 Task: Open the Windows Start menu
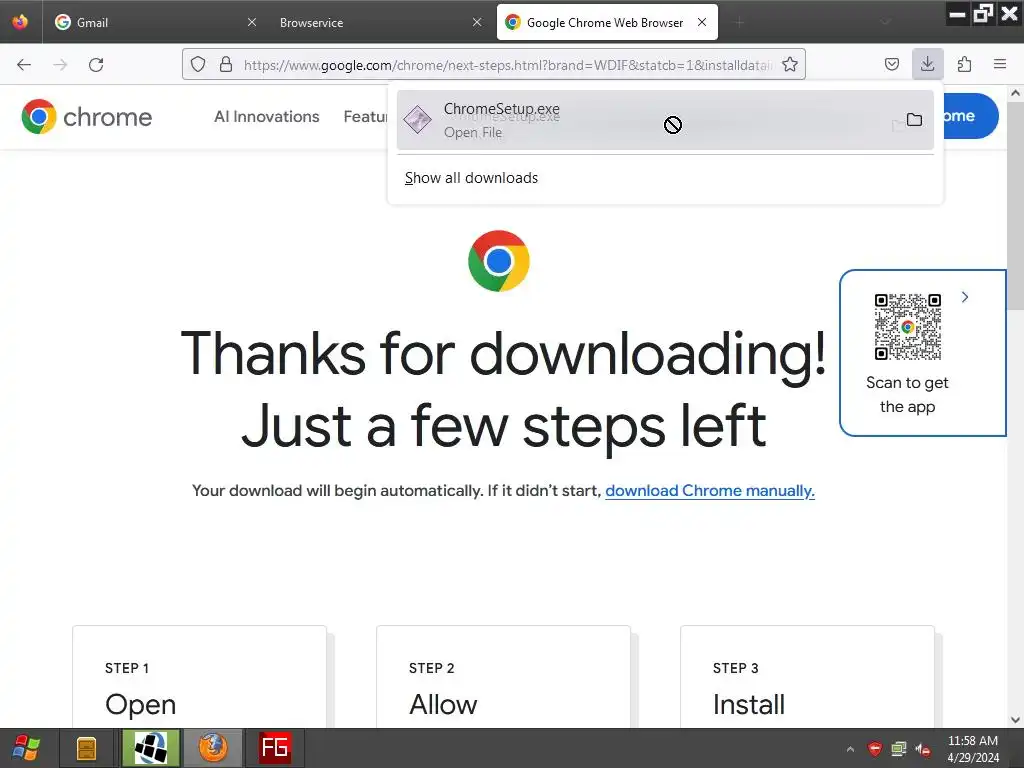(x=27, y=748)
